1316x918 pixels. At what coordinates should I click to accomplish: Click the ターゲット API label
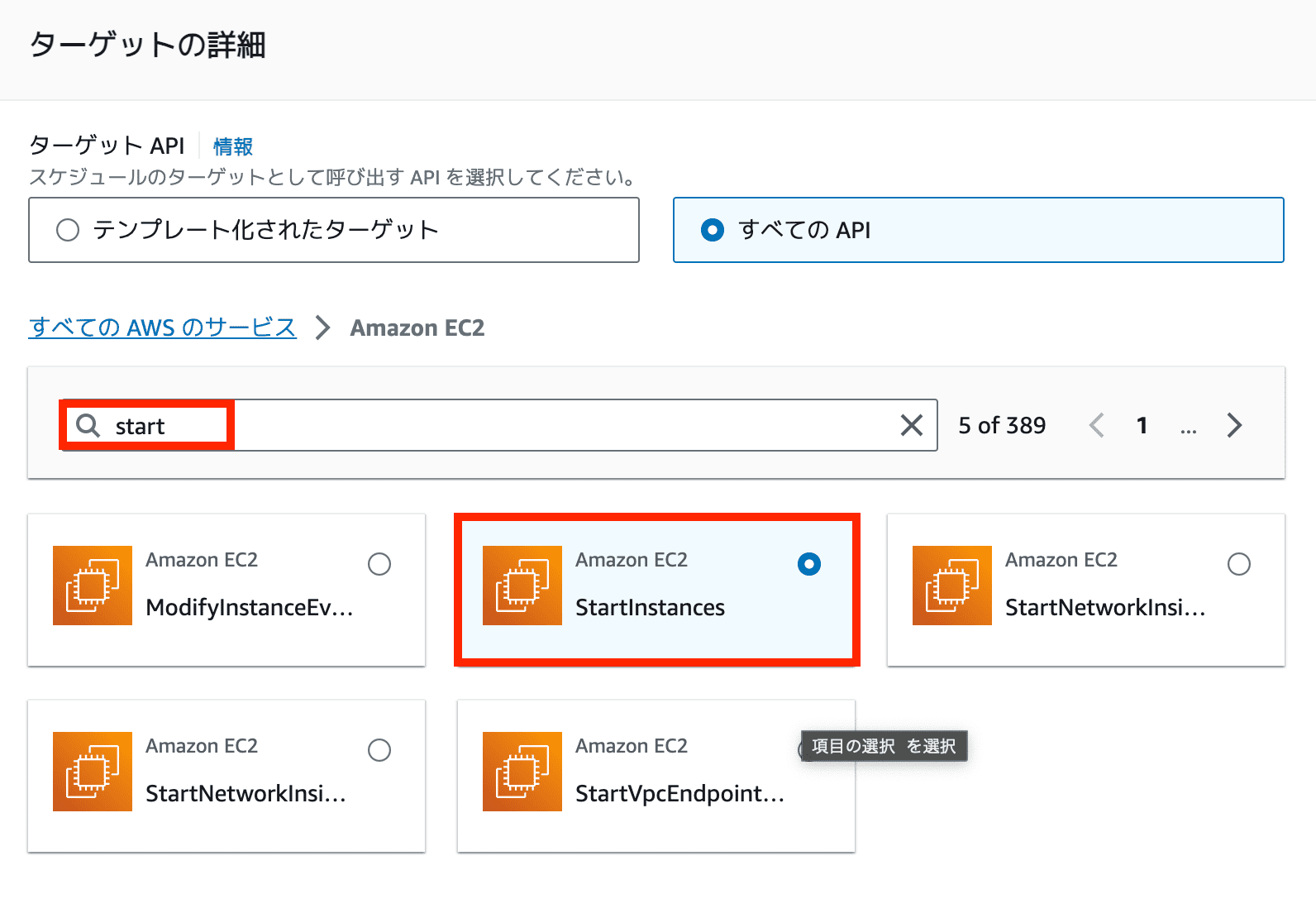(107, 146)
